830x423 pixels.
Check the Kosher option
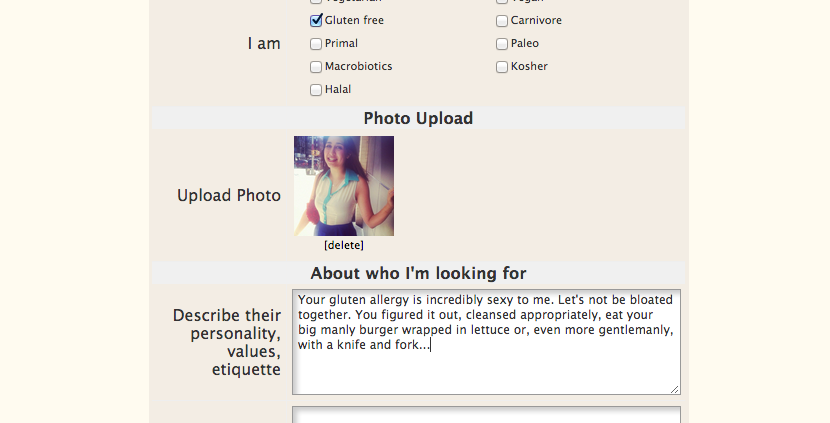(x=502, y=66)
